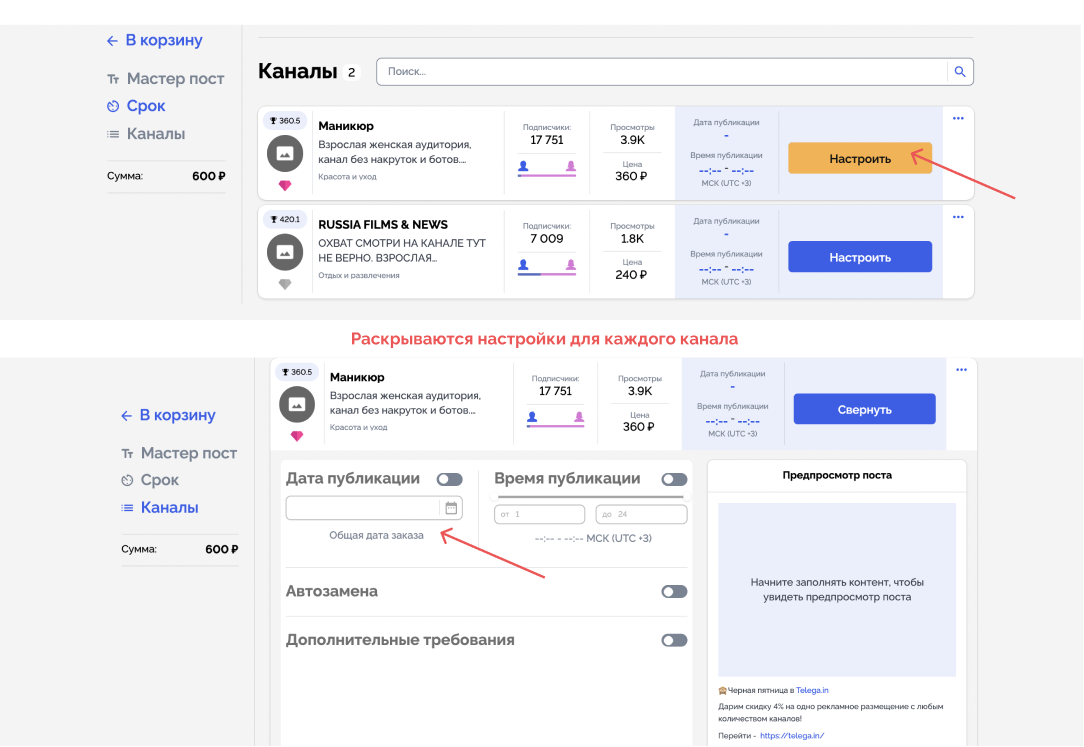The height and width of the screenshot is (747, 1084).
Task: Click the pink diamond icon in expanded Маникюр card
Action: [x=297, y=436]
